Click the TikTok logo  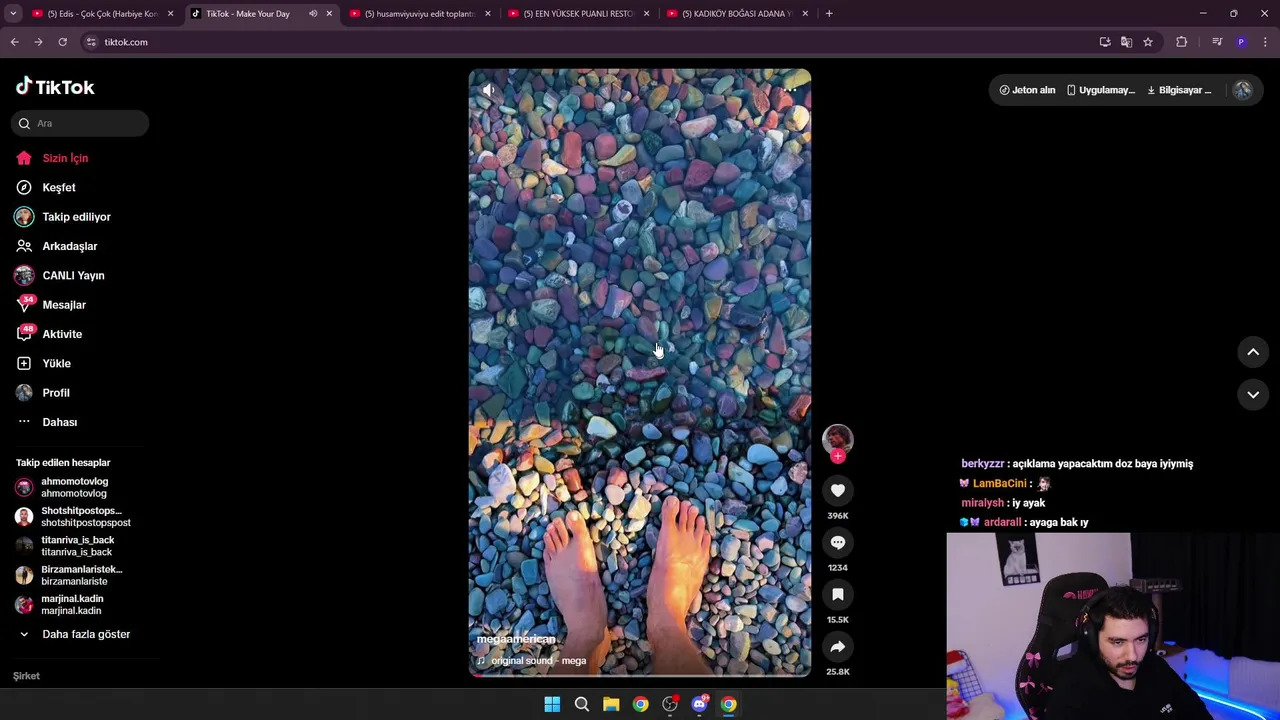55,87
